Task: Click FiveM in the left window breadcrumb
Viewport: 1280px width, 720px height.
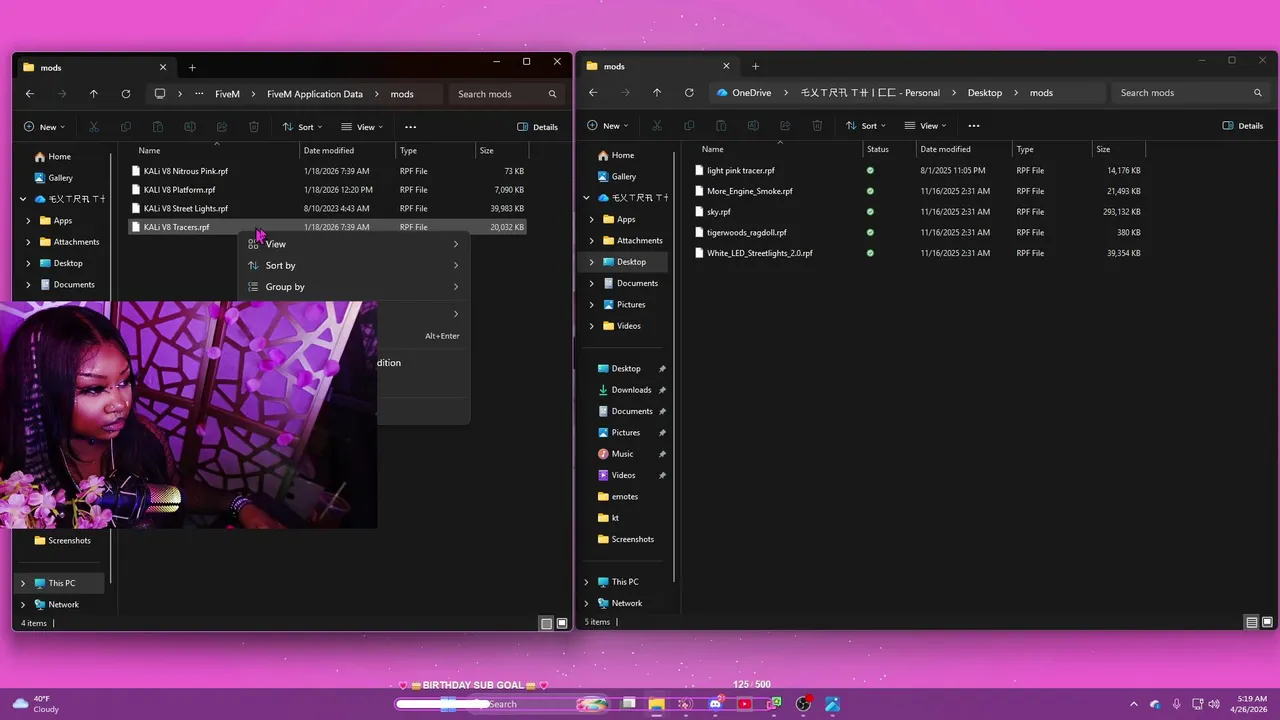Action: click(x=227, y=94)
